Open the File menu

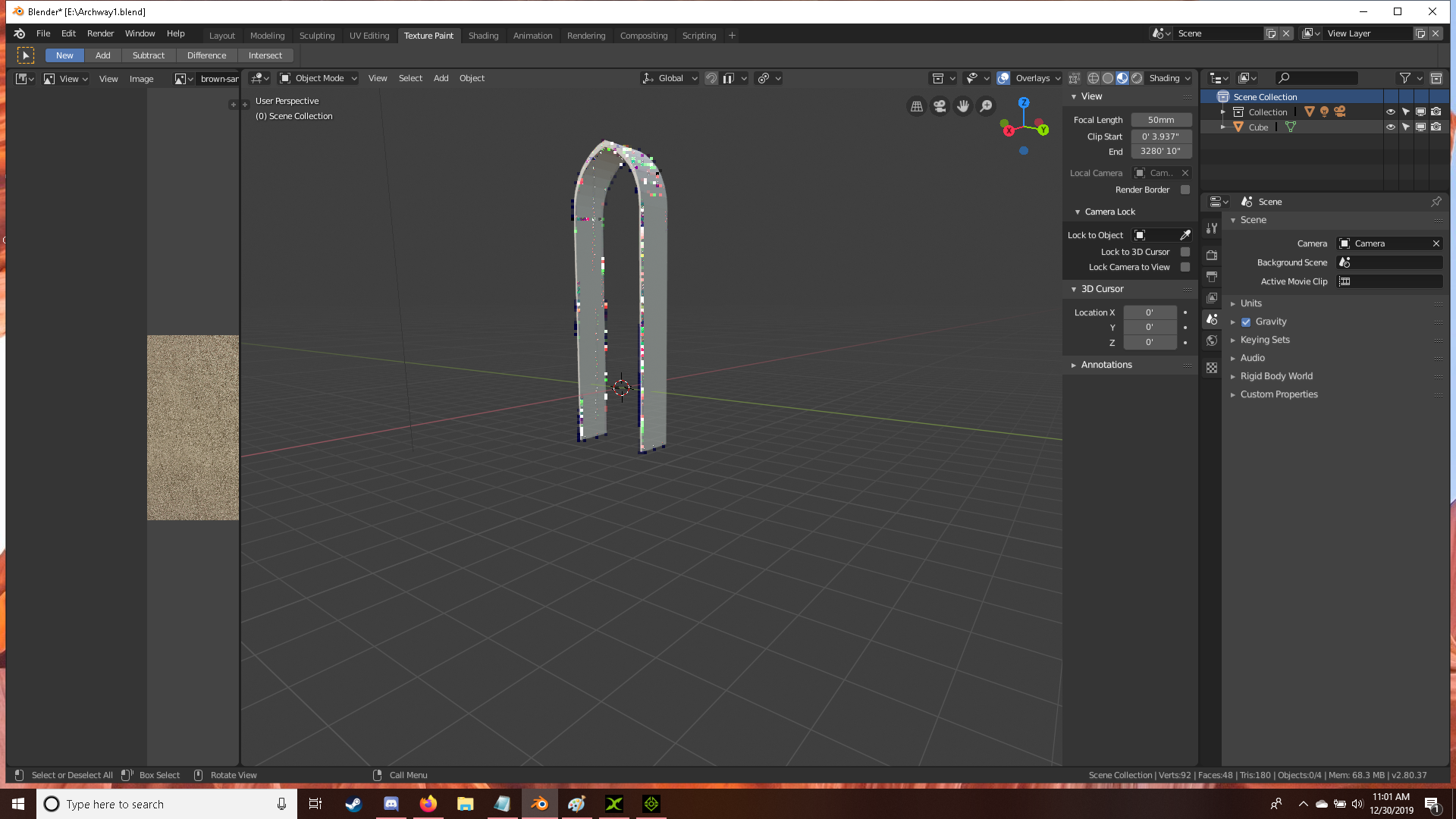pos(43,33)
